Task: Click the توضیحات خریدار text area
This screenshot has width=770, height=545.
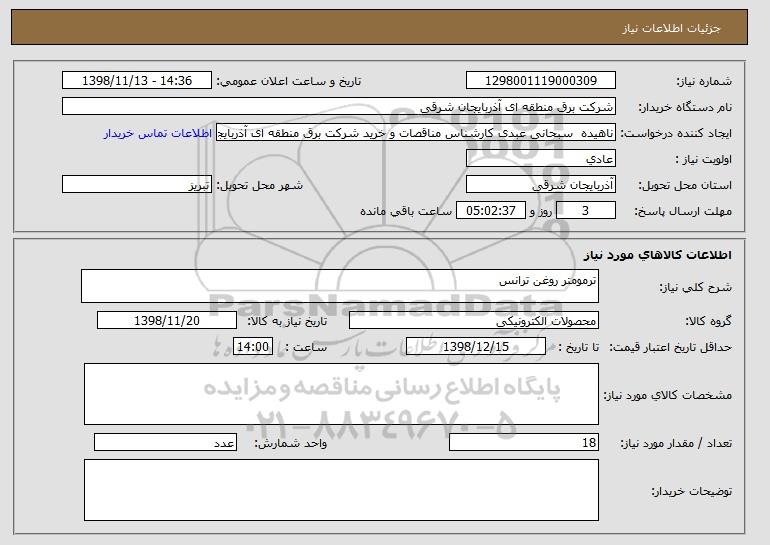Action: [341, 490]
